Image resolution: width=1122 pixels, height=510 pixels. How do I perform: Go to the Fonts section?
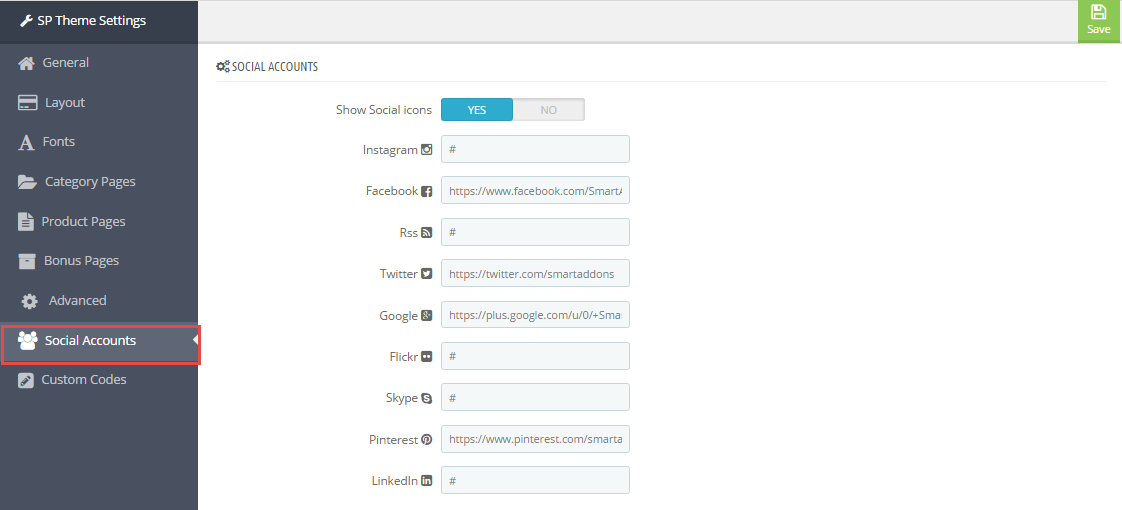[x=99, y=142]
